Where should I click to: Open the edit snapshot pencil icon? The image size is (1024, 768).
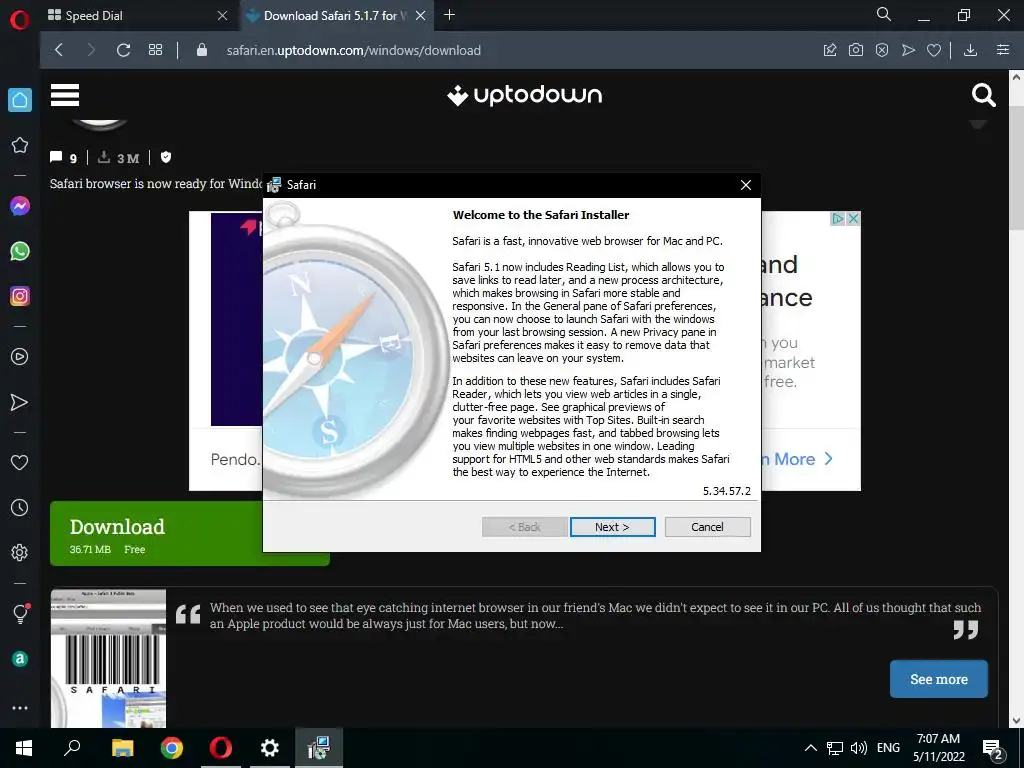pos(829,50)
